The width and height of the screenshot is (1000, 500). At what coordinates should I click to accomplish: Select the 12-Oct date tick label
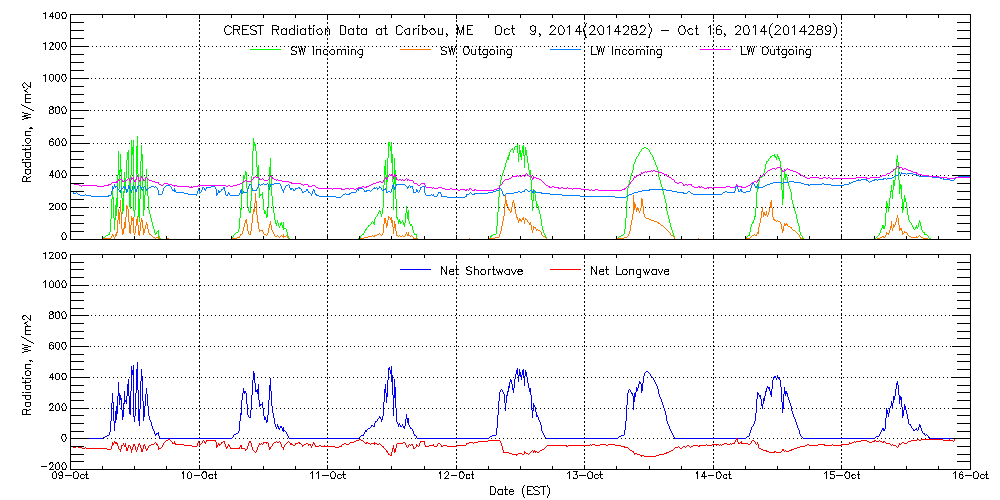pos(457,477)
